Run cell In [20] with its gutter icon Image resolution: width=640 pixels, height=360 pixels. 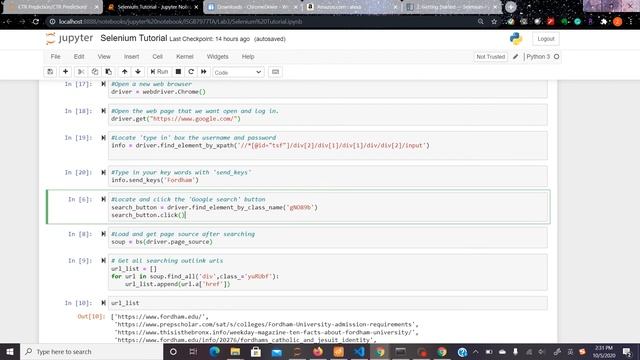103,173
